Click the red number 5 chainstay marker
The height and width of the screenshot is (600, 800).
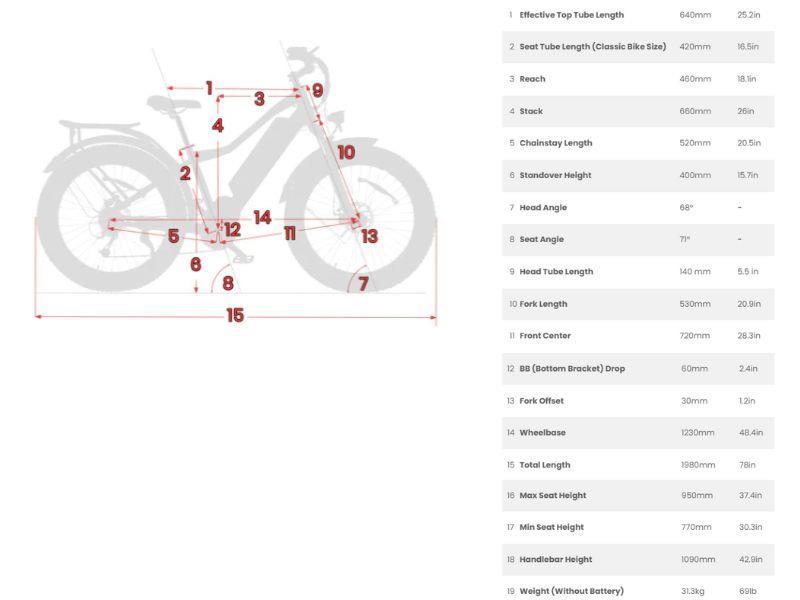pyautogui.click(x=173, y=236)
